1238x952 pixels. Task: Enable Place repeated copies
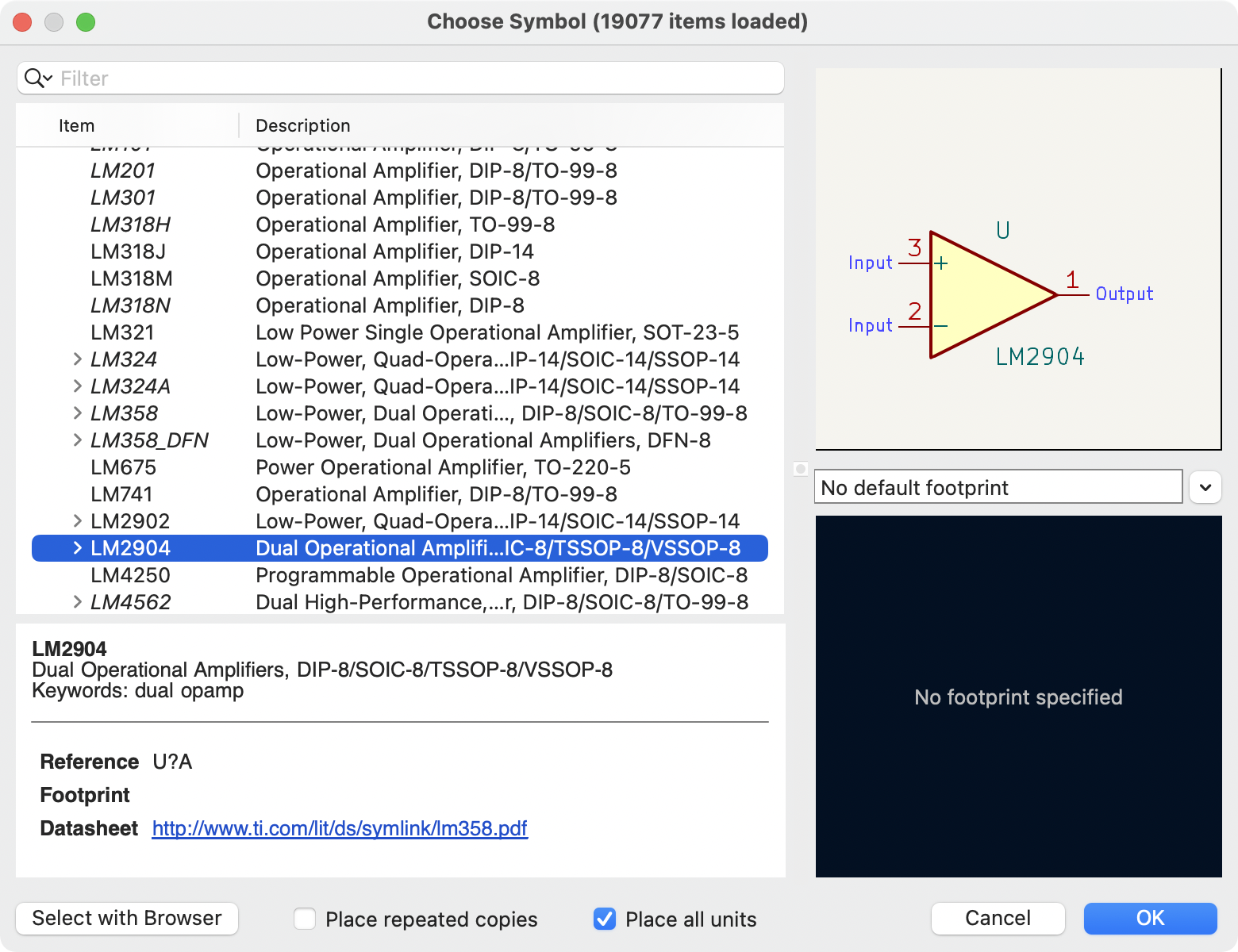(x=304, y=919)
